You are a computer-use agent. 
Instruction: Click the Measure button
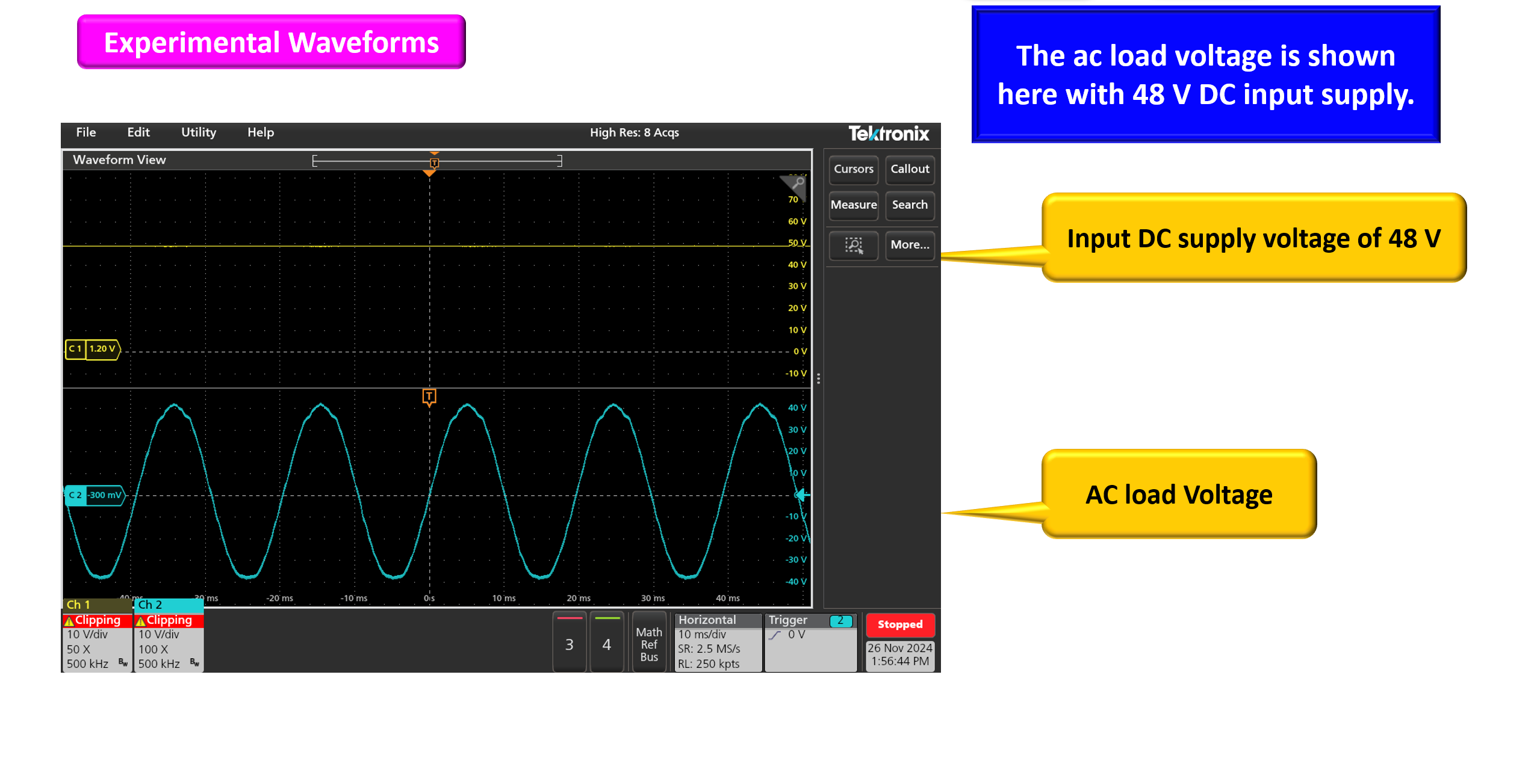click(x=853, y=205)
